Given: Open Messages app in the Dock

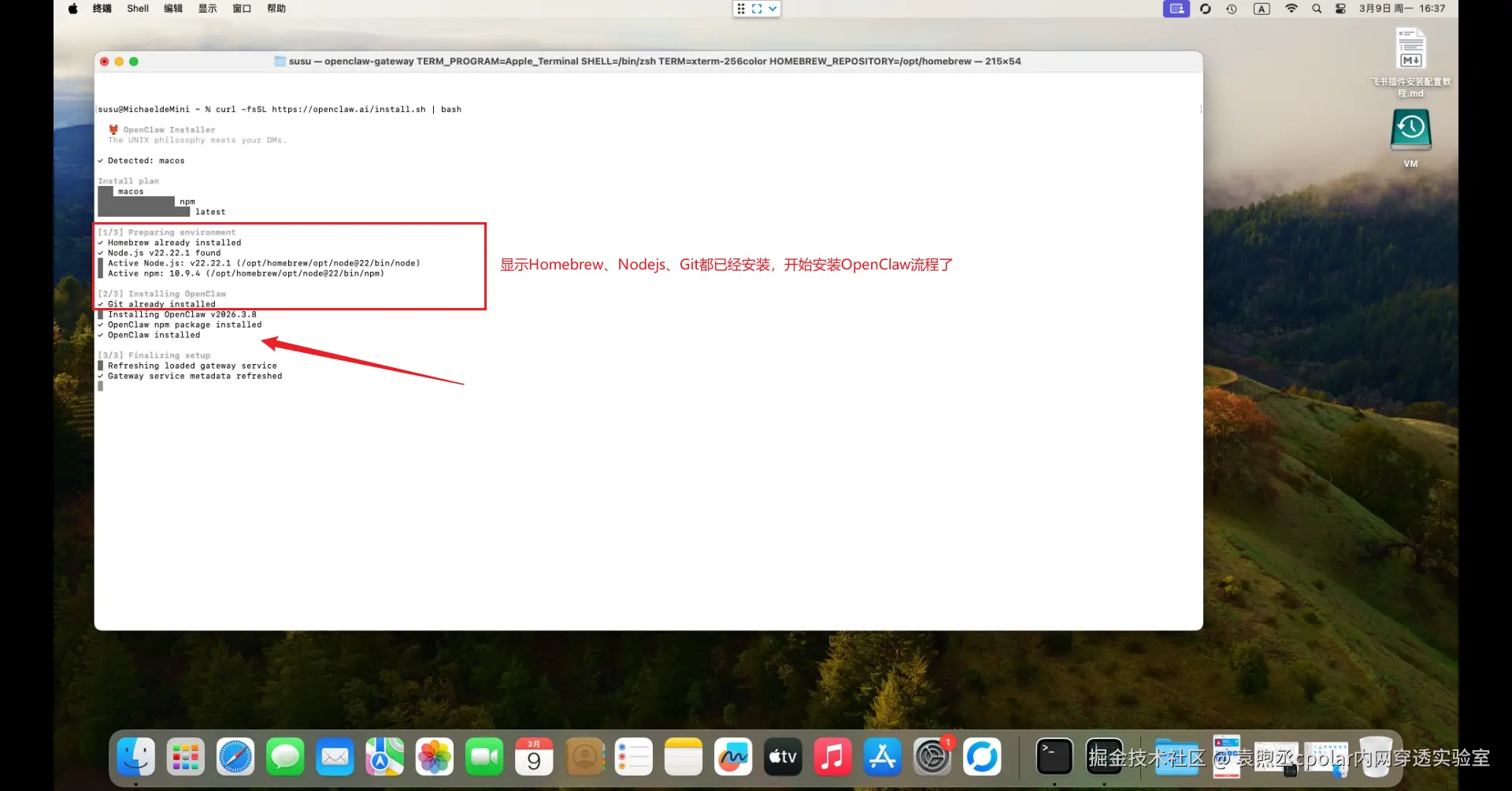Looking at the screenshot, I should click(285, 757).
